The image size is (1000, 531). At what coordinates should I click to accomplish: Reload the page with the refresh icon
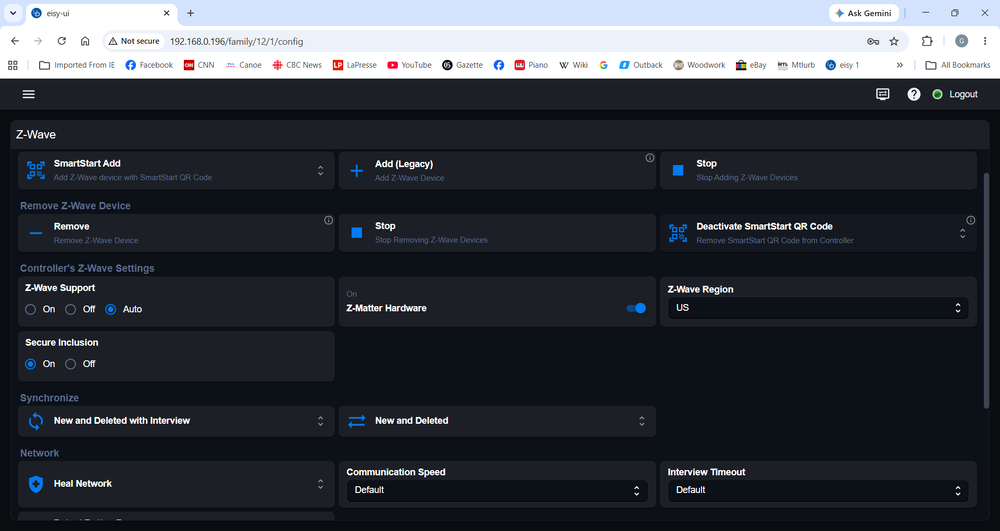(61, 41)
